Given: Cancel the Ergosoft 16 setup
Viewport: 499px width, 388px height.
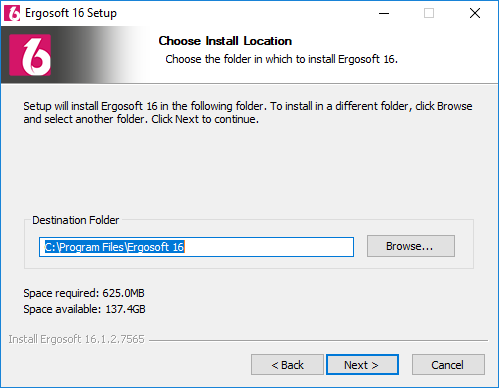Looking at the screenshot, I should pyautogui.click(x=448, y=364).
